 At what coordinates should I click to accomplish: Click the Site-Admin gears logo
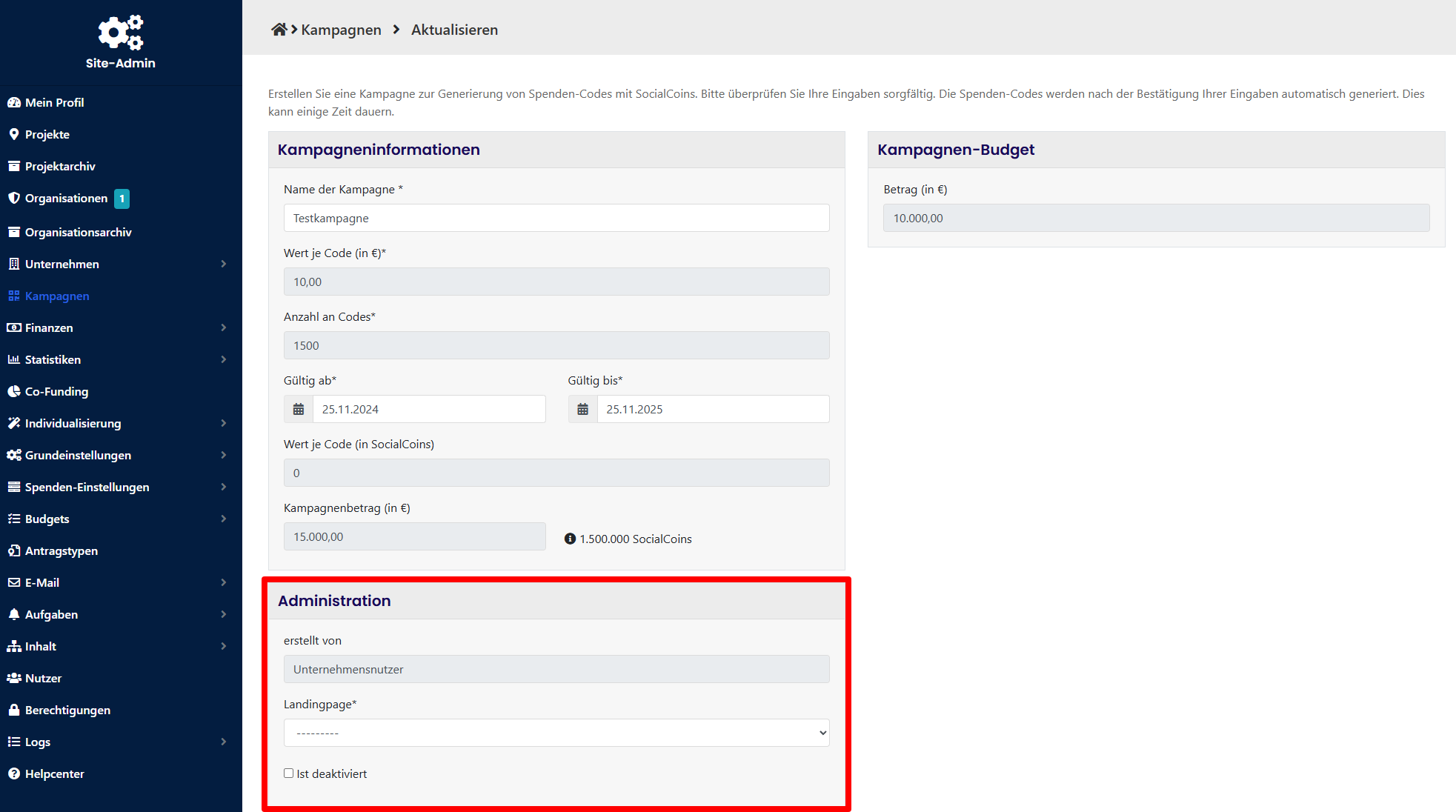[121, 33]
